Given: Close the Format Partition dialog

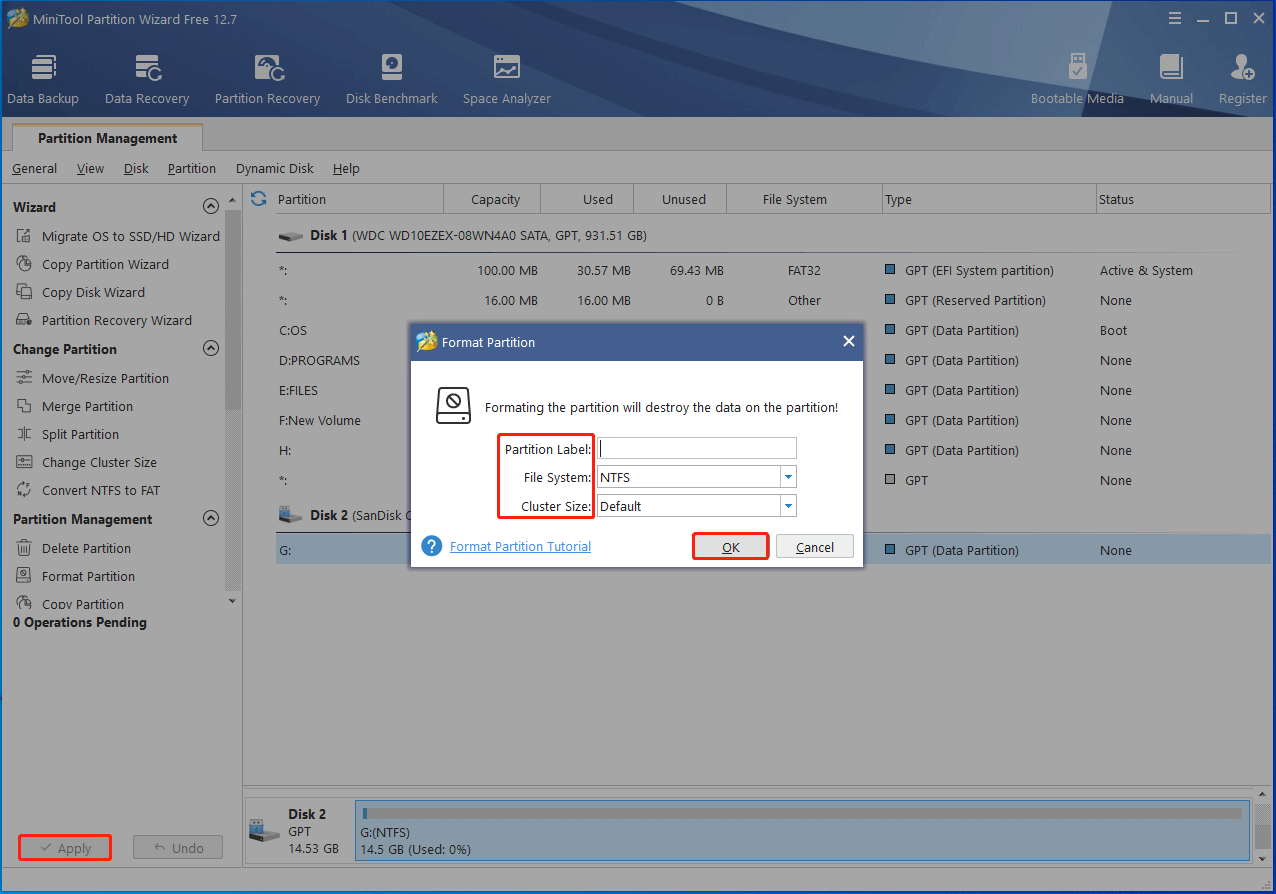Looking at the screenshot, I should [x=848, y=341].
